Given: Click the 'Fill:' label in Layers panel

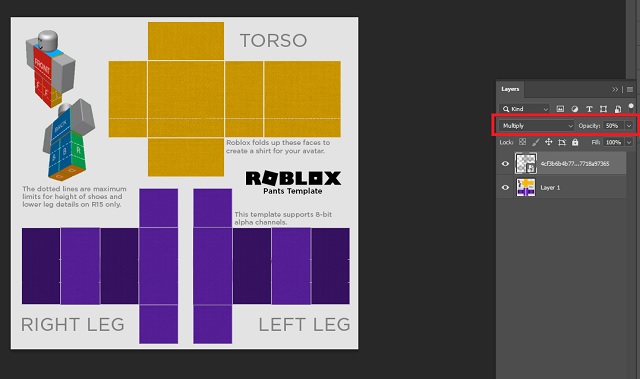Looking at the screenshot, I should coord(596,142).
